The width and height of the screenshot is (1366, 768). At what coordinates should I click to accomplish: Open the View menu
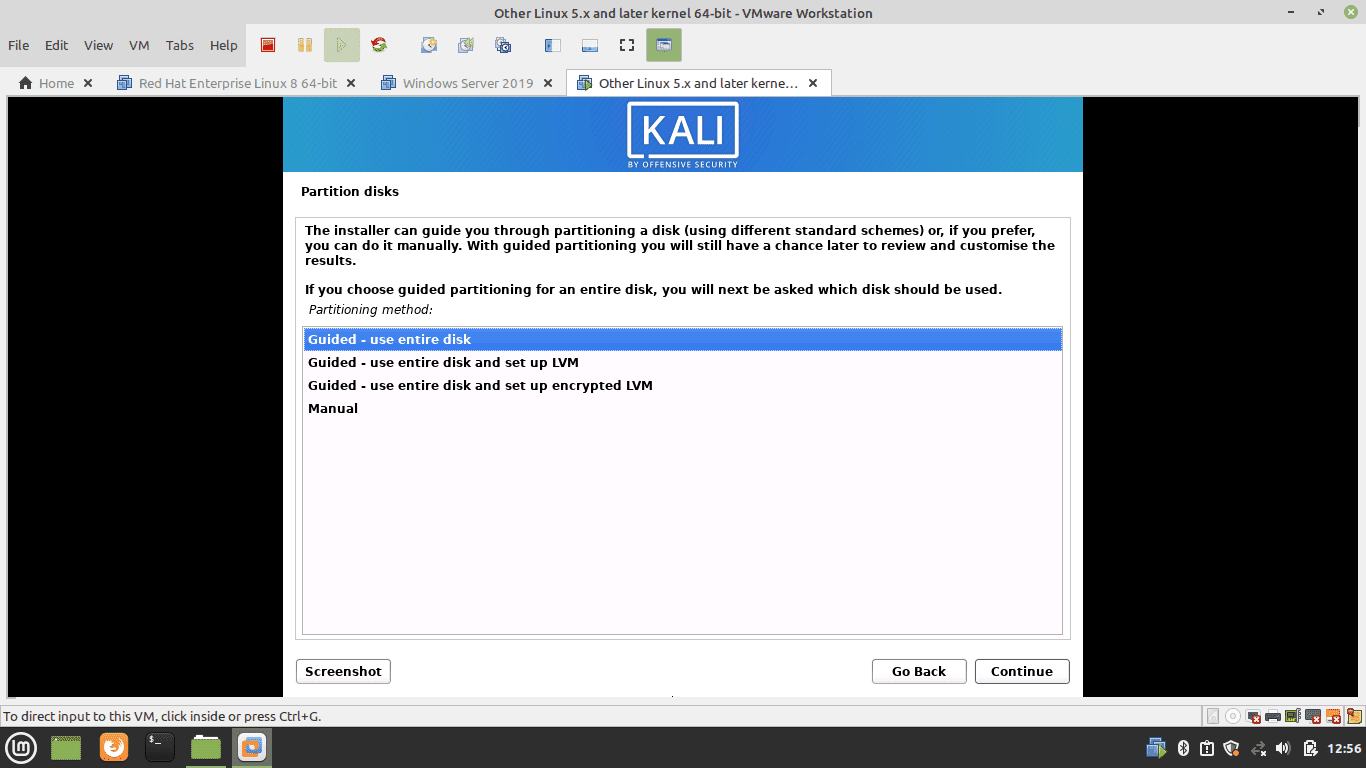(99, 45)
